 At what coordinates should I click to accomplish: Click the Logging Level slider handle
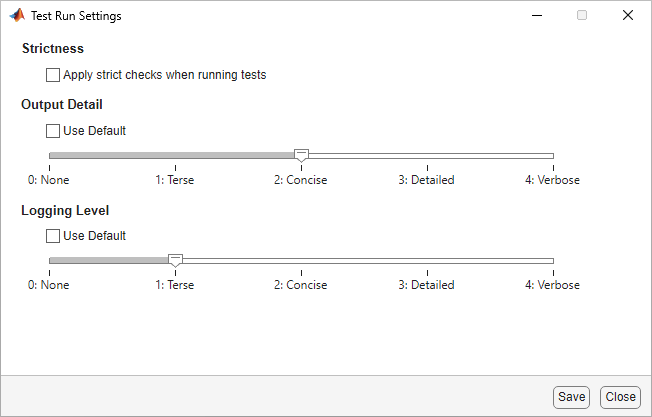click(x=175, y=260)
